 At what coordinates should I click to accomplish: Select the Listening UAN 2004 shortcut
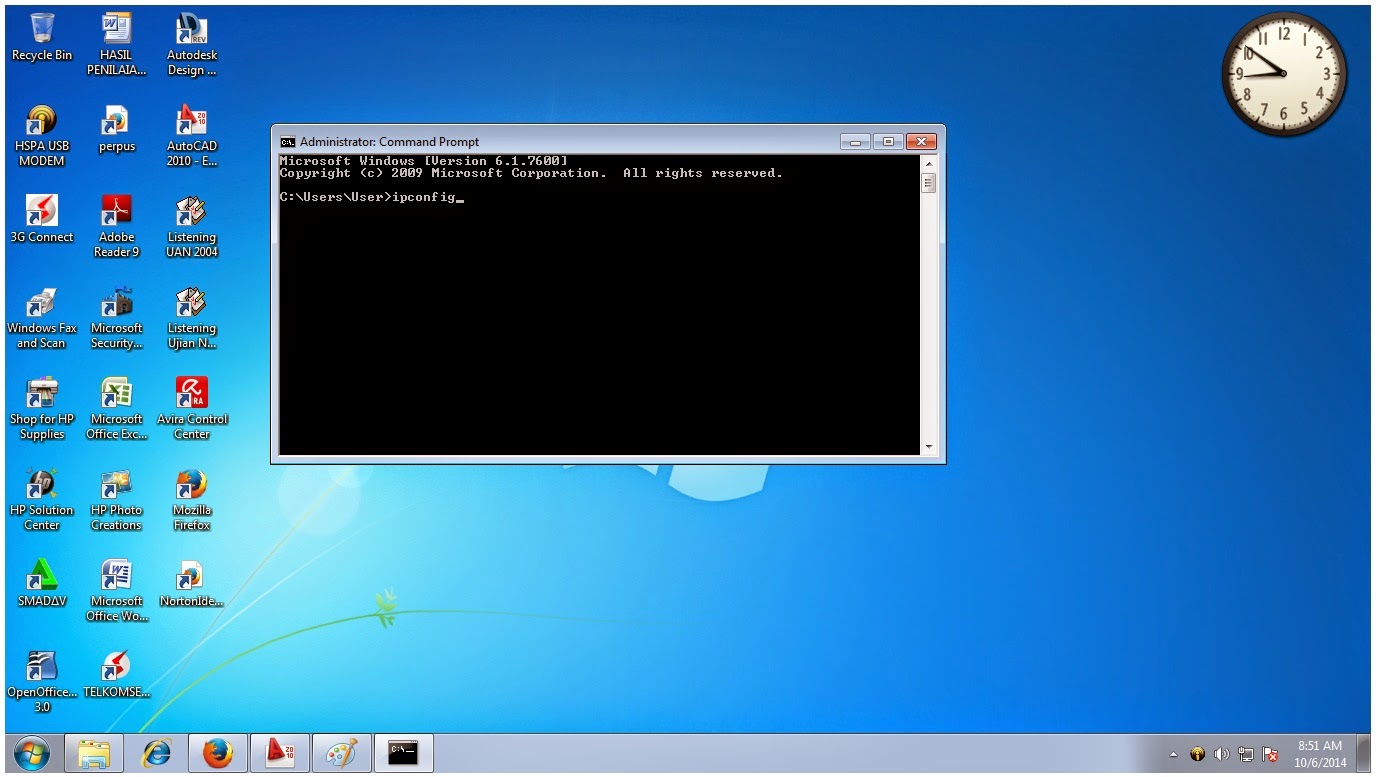191,227
